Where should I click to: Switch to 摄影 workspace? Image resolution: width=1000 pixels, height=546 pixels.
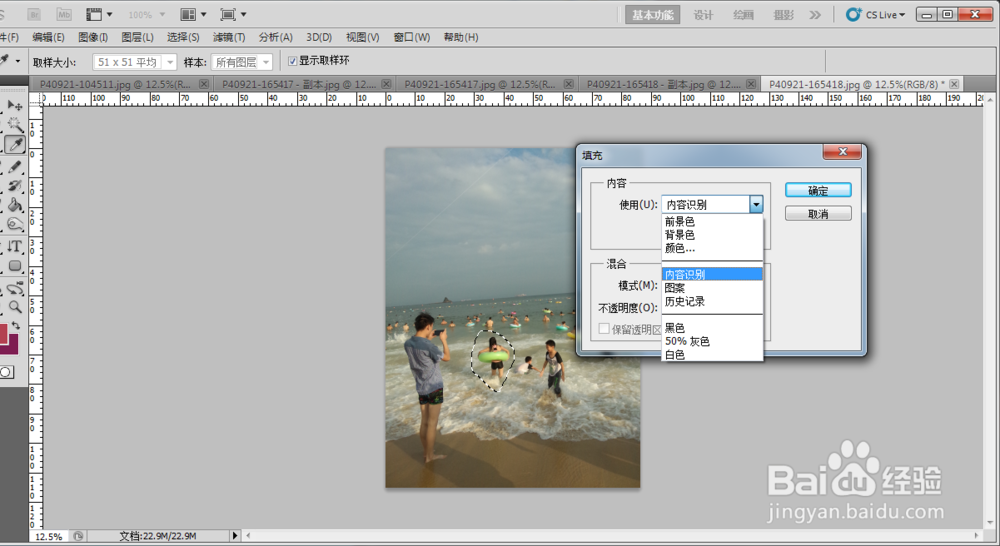click(783, 15)
